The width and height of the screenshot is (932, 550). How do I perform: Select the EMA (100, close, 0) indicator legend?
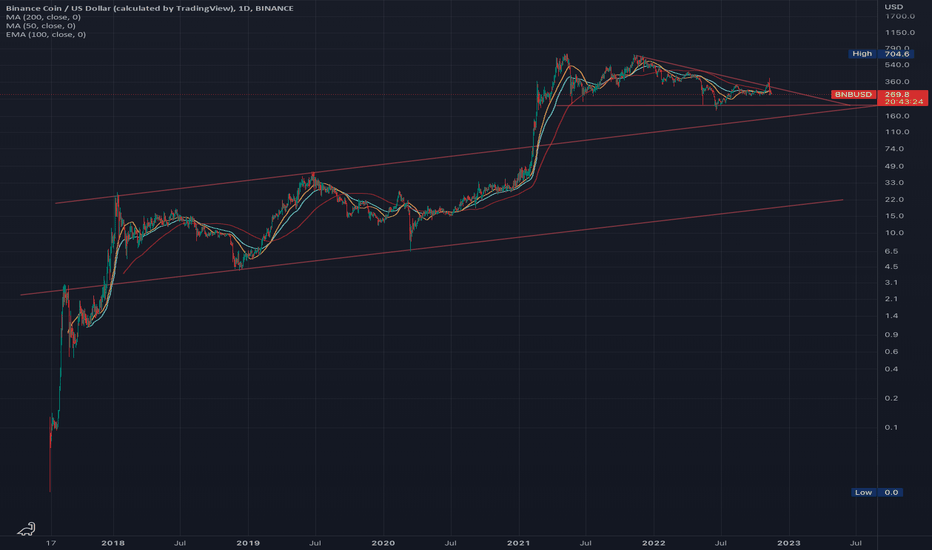tap(46, 34)
